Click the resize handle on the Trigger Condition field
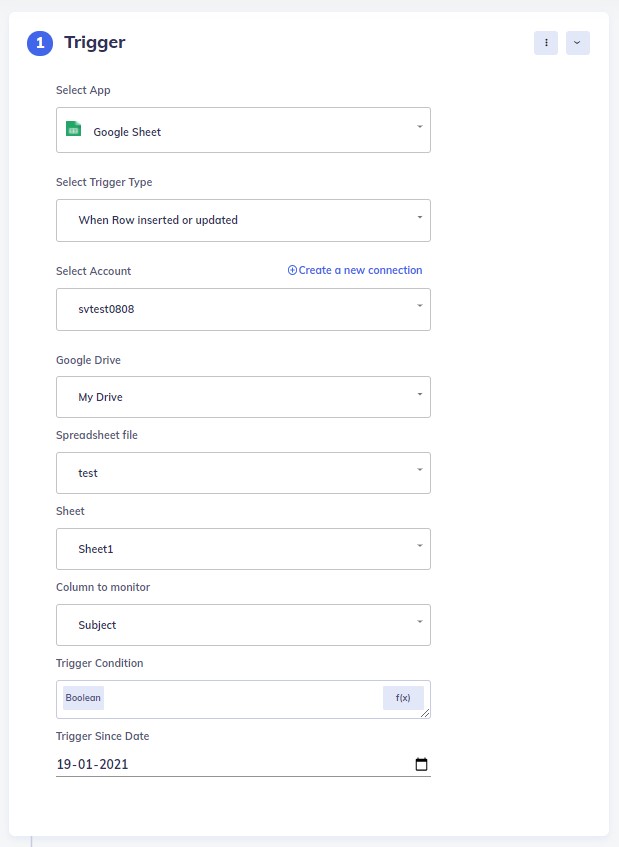This screenshot has width=619, height=847. click(x=426, y=712)
